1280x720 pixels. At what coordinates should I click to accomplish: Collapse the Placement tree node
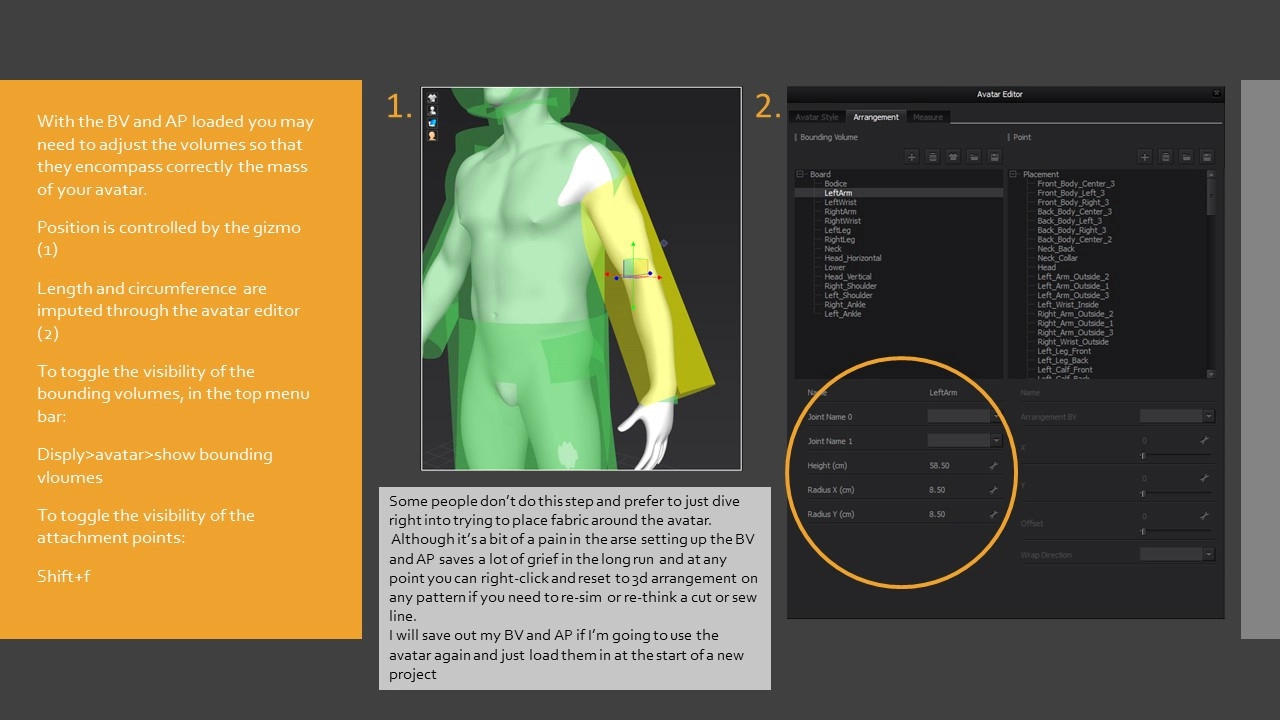click(x=1014, y=174)
